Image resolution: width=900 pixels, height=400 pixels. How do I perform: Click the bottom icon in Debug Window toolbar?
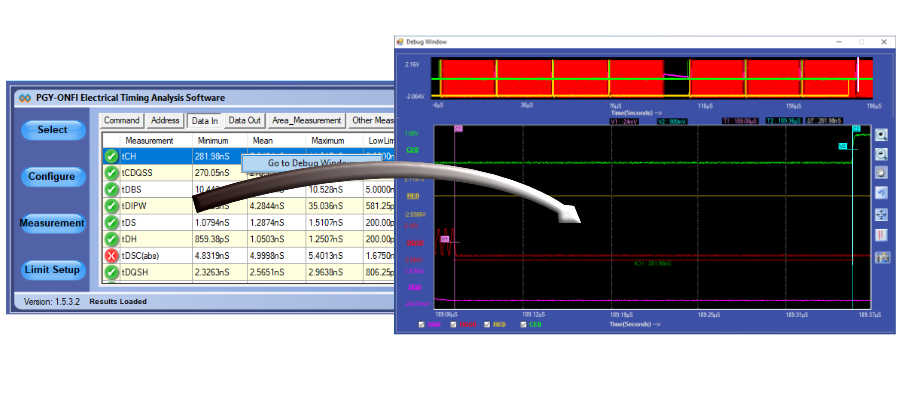(881, 258)
